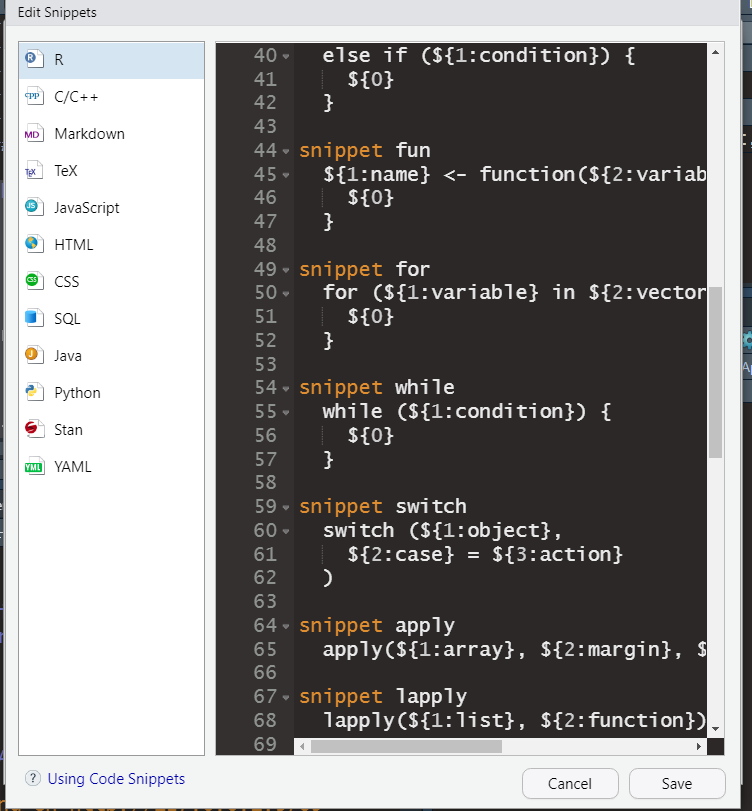Choose HTML in language list
752x811 pixels.
112,245
